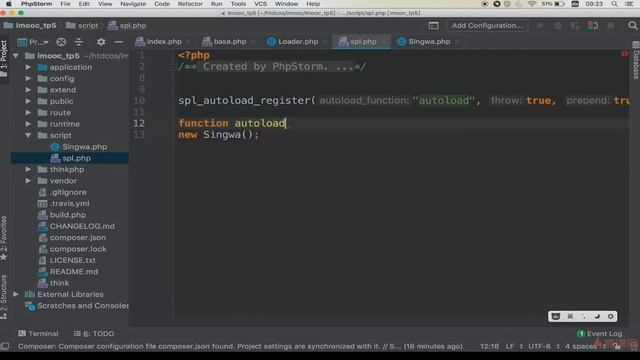
Task: Place cursor on 'new Singwa();' code line
Action: point(218,135)
